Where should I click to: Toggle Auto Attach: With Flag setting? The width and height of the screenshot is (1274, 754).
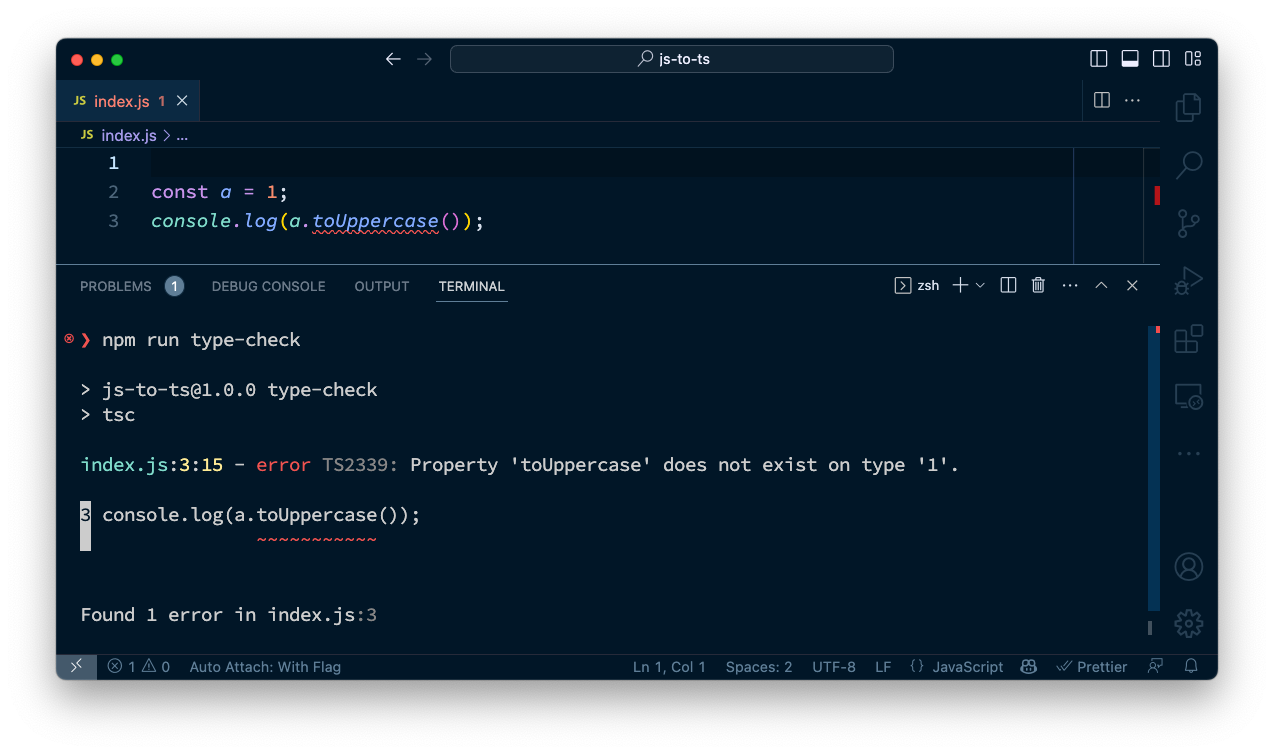pos(264,666)
